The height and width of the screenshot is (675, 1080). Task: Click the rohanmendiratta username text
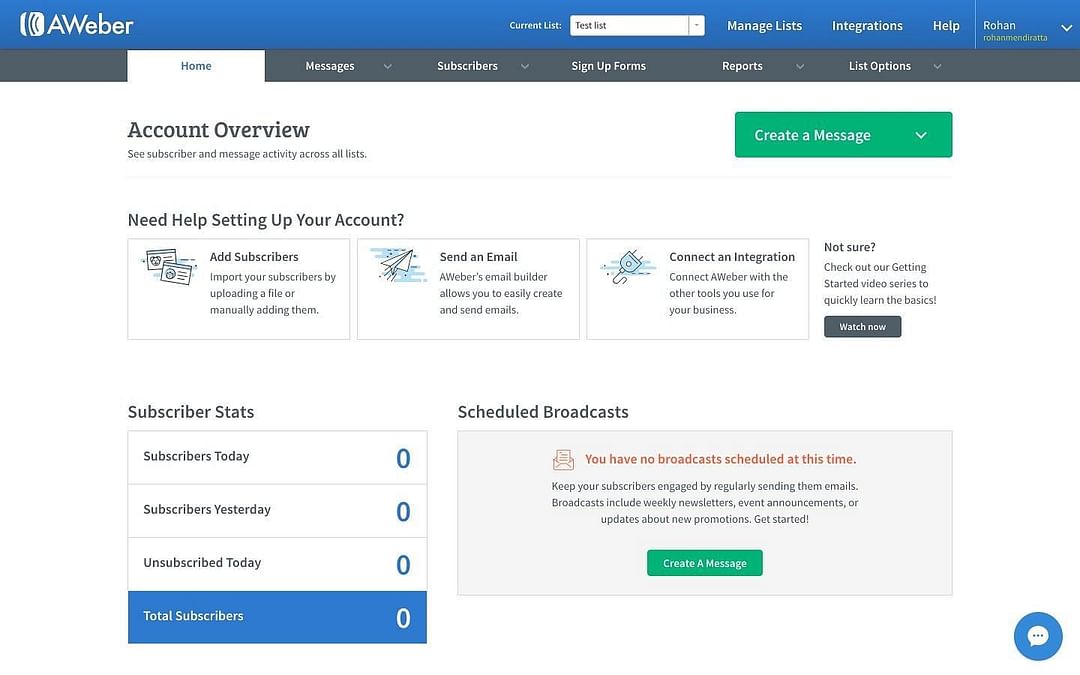pos(1015,38)
